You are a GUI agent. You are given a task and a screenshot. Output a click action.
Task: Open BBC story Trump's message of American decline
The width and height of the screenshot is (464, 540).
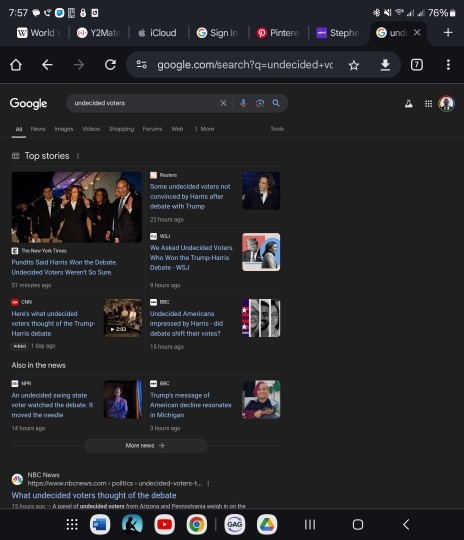coord(190,405)
